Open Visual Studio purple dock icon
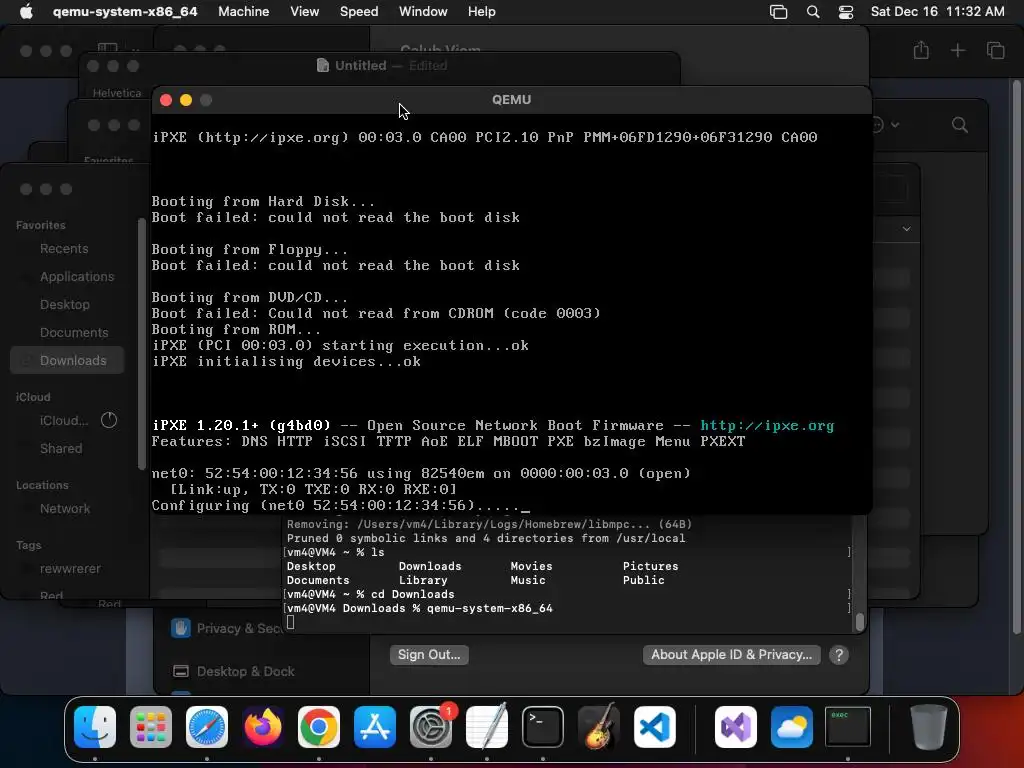Viewport: 1024px width, 768px height. click(736, 726)
